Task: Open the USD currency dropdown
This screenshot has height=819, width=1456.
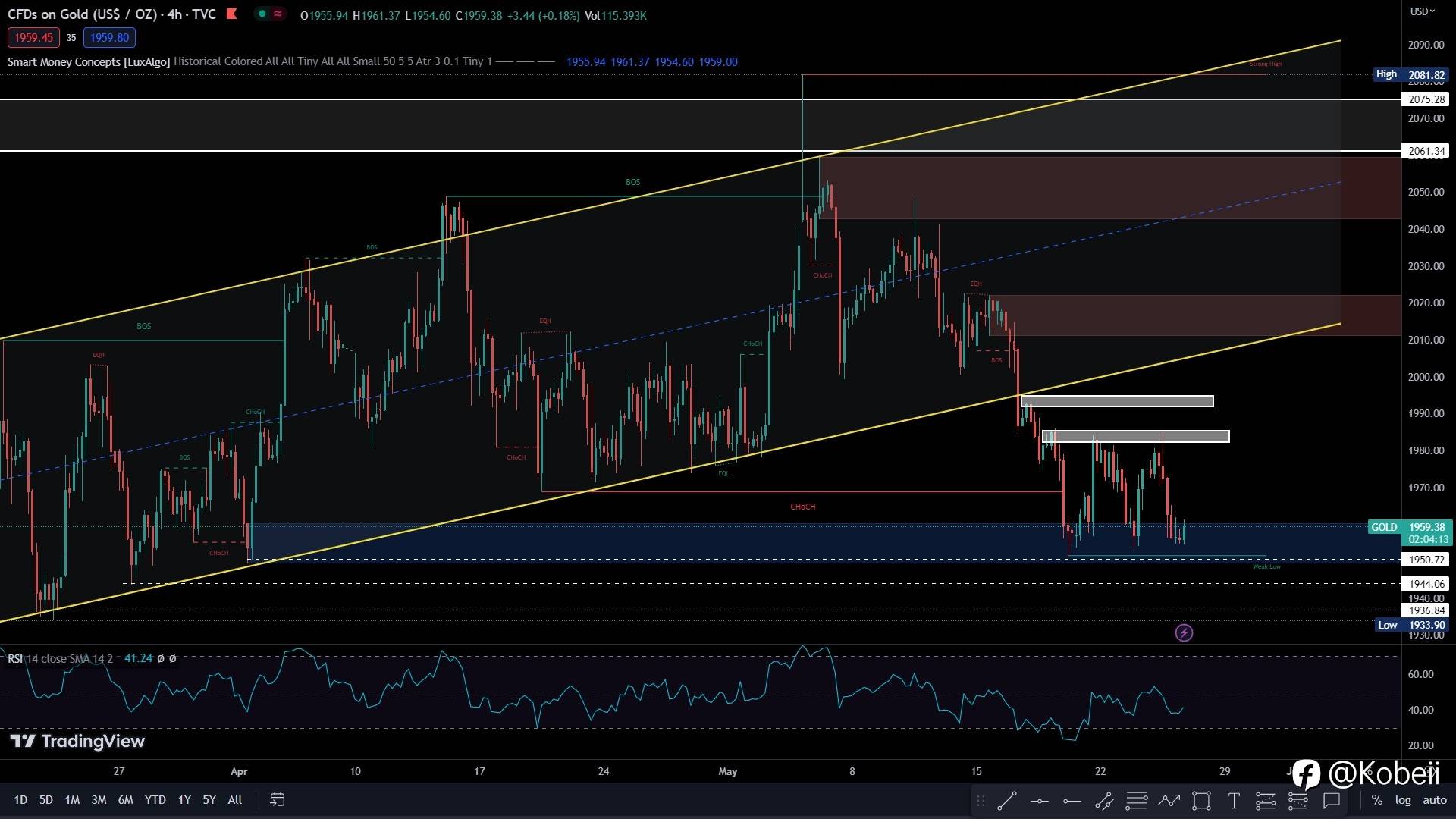Action: coord(1422,11)
